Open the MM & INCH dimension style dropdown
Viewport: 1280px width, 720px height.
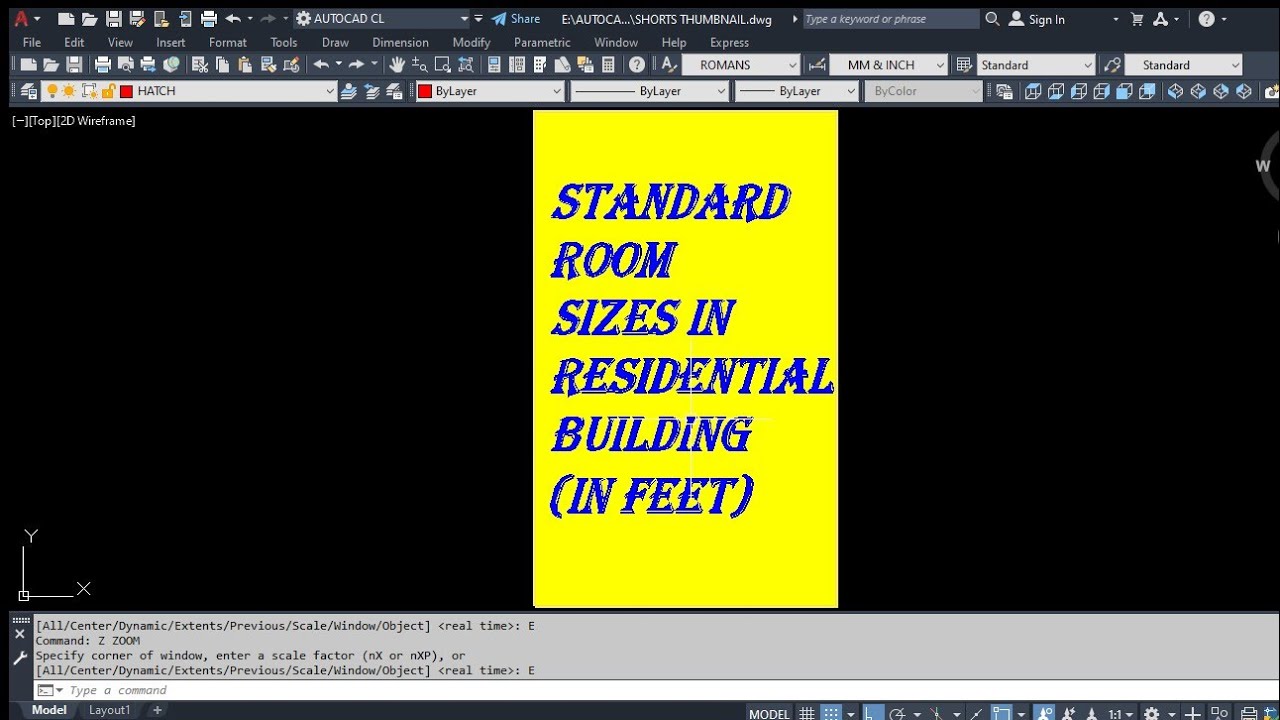tap(888, 65)
